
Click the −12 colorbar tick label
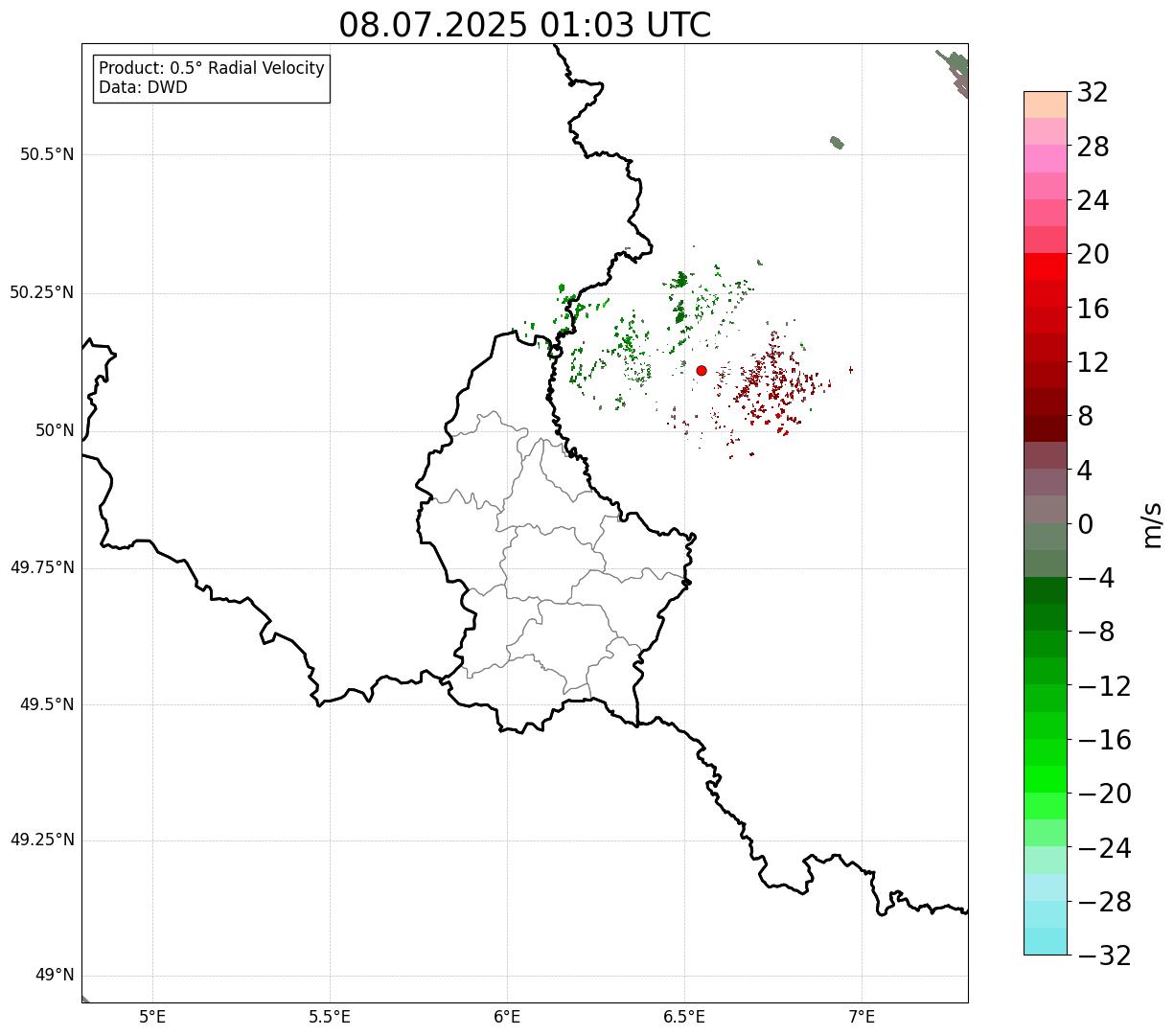(1104, 686)
